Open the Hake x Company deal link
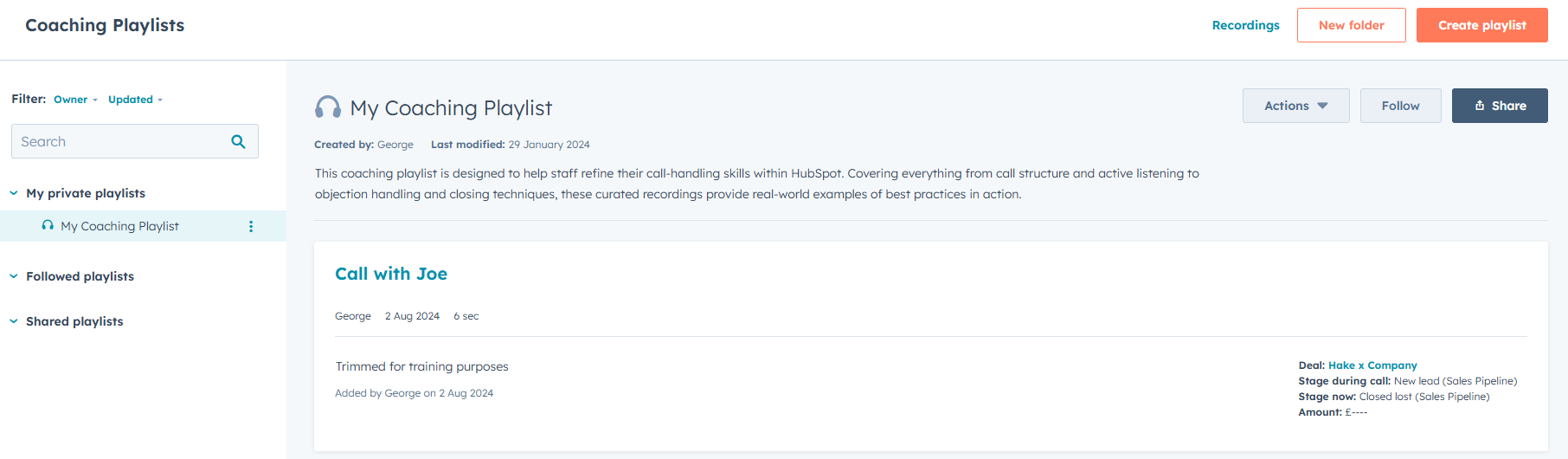 tap(1372, 365)
